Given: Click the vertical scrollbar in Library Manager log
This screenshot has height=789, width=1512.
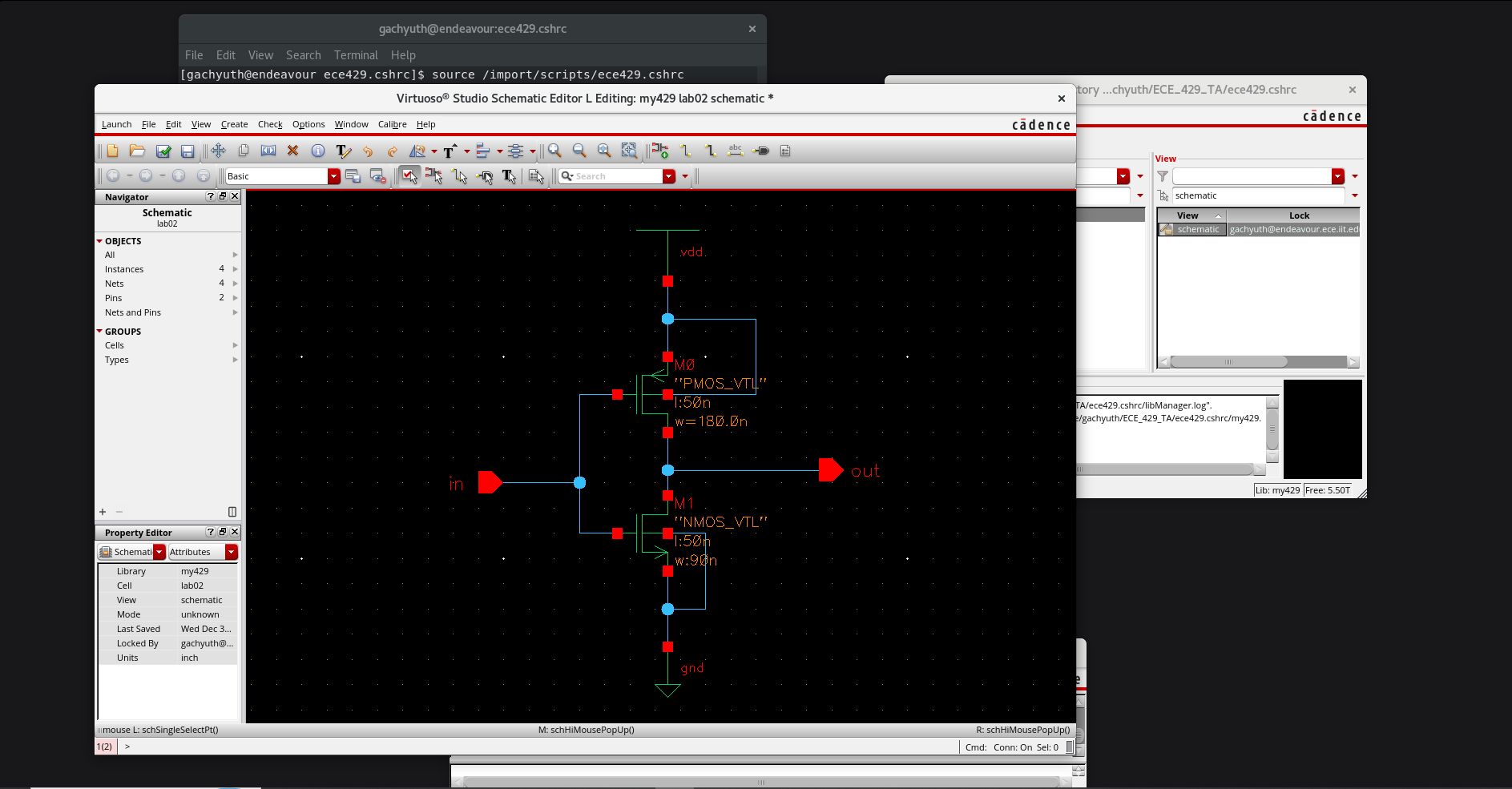Looking at the screenshot, I should tap(1272, 429).
